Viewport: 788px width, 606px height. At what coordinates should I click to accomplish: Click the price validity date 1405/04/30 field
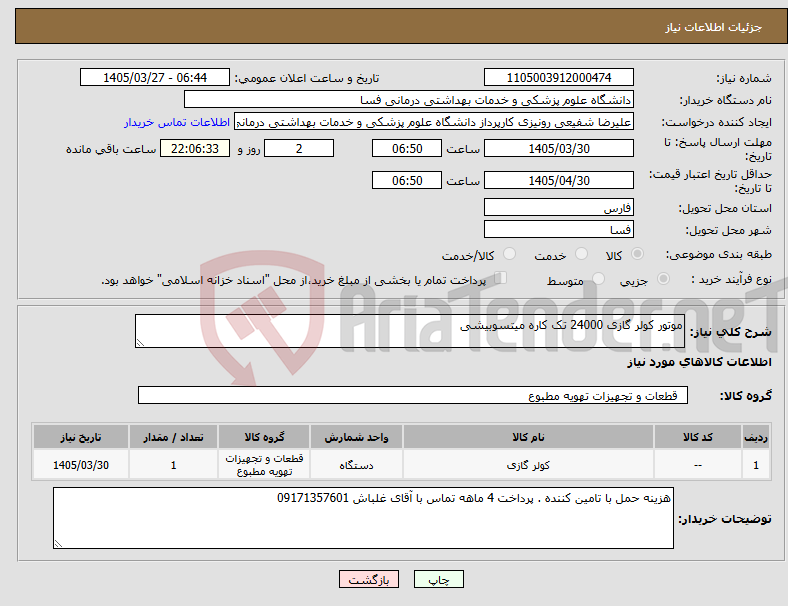click(x=558, y=180)
